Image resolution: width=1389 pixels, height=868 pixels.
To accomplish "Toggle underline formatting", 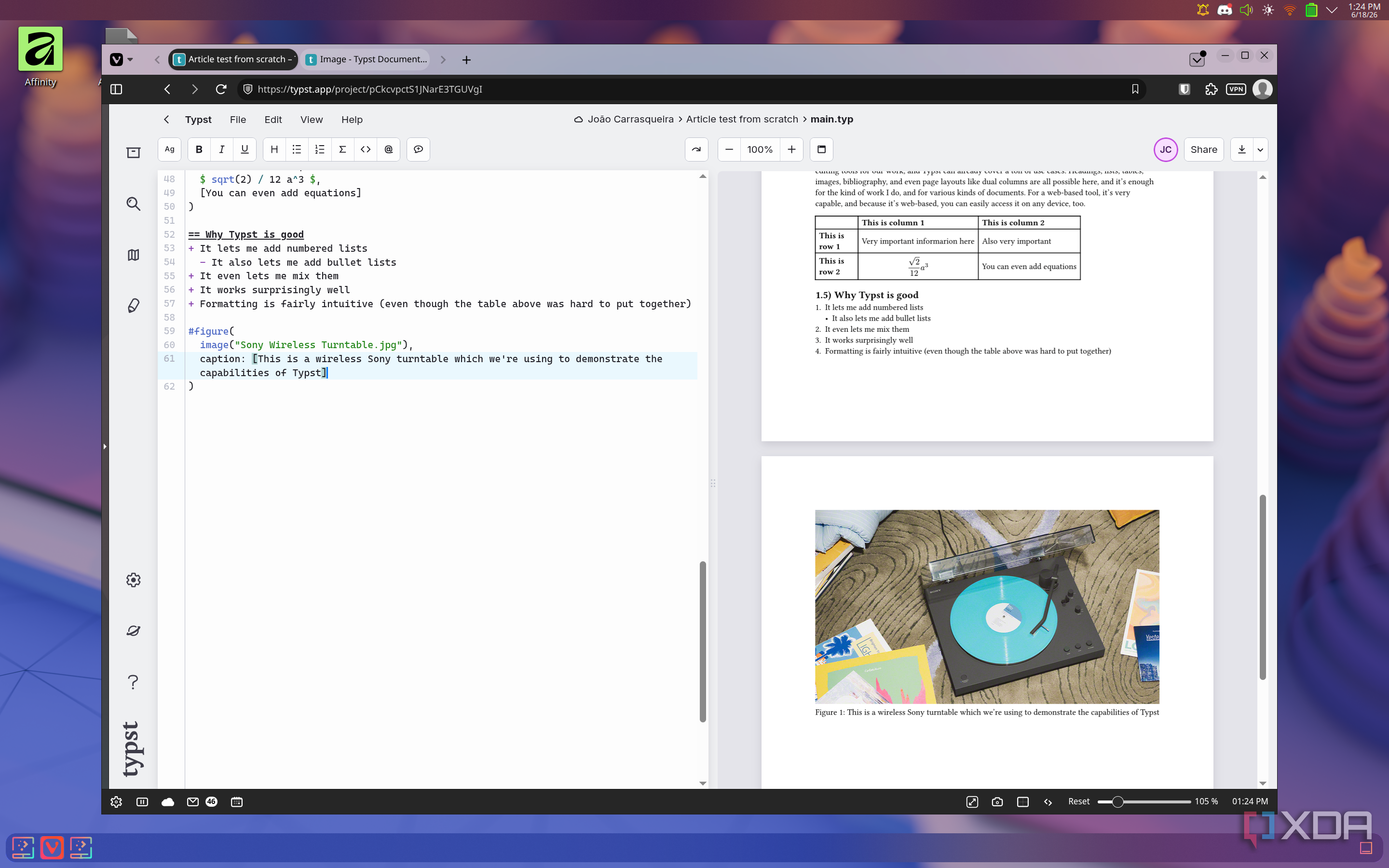I will pos(245,149).
